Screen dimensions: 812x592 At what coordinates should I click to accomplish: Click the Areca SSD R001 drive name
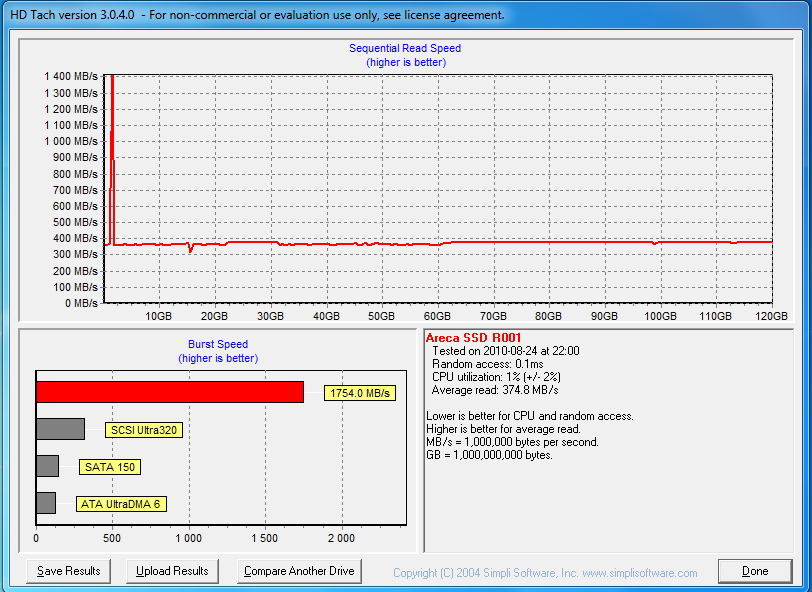click(x=473, y=338)
